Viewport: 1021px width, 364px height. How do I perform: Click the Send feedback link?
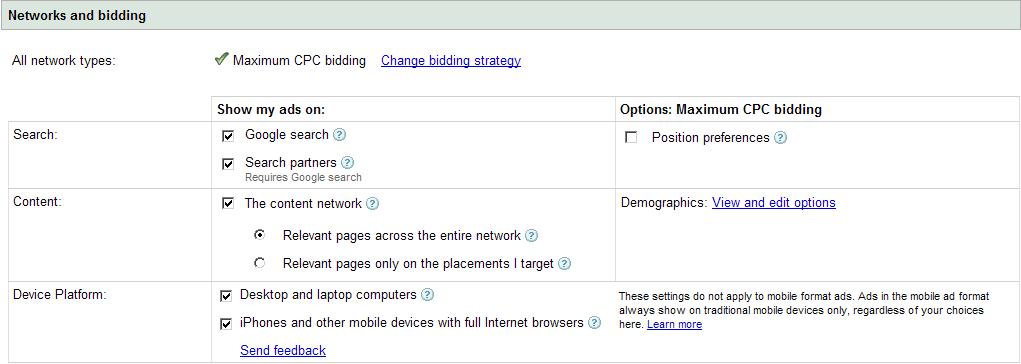tap(283, 350)
